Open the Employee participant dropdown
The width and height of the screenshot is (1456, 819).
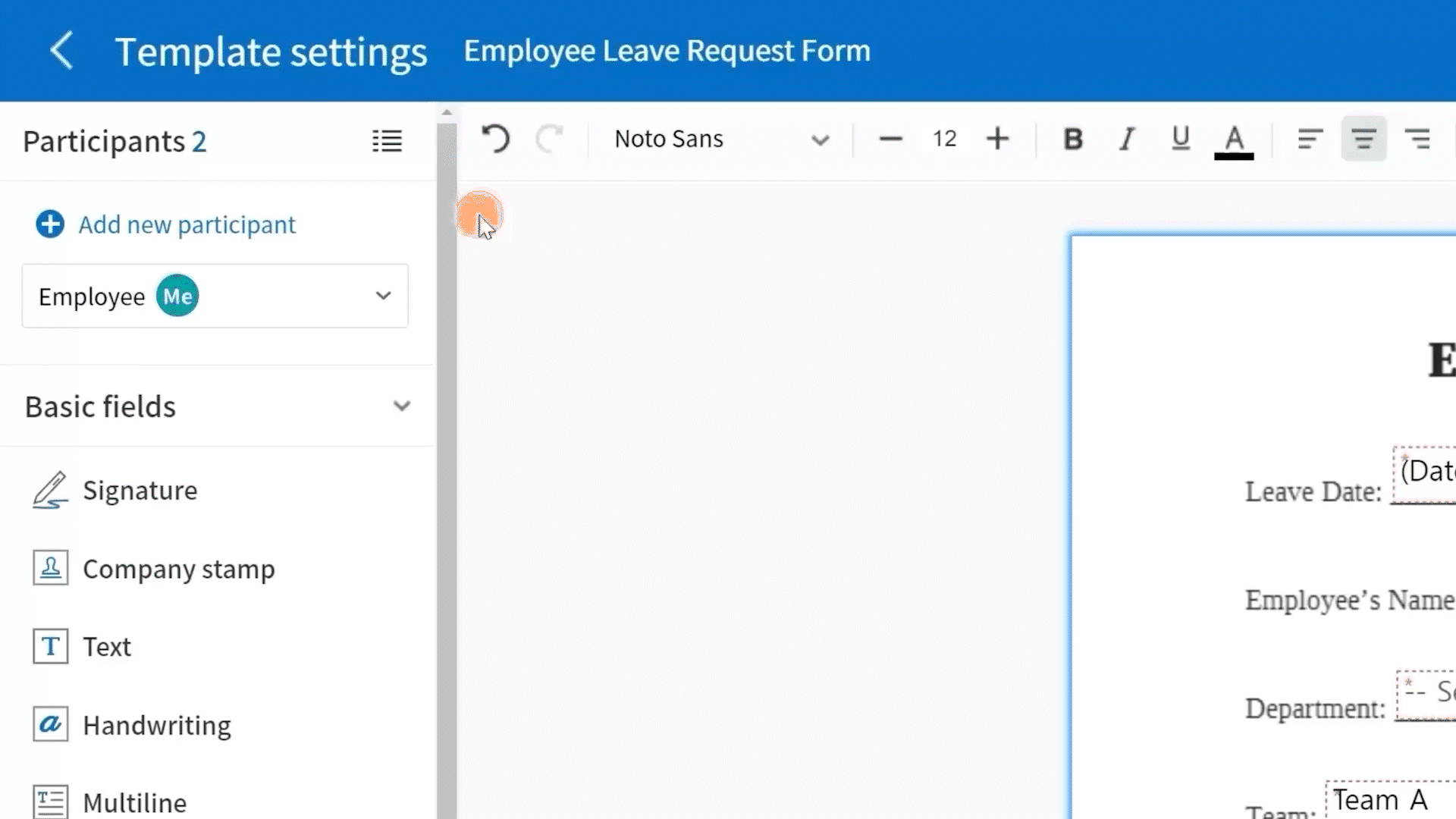215,296
